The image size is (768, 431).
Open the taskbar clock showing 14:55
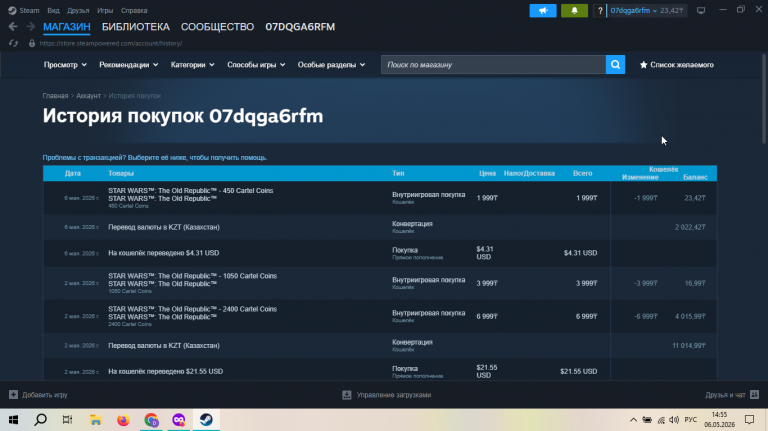(720, 420)
